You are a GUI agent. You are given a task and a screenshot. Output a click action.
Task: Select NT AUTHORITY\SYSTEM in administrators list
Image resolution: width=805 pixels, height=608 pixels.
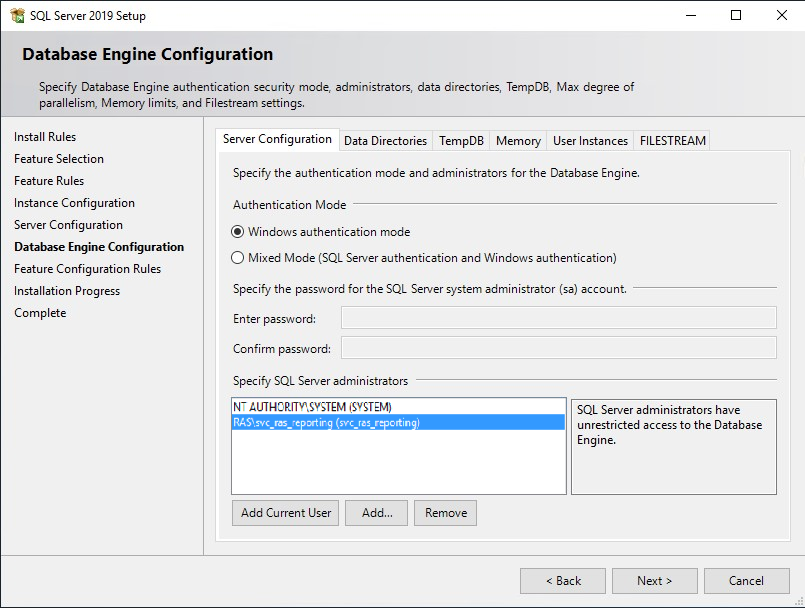pyautogui.click(x=312, y=407)
